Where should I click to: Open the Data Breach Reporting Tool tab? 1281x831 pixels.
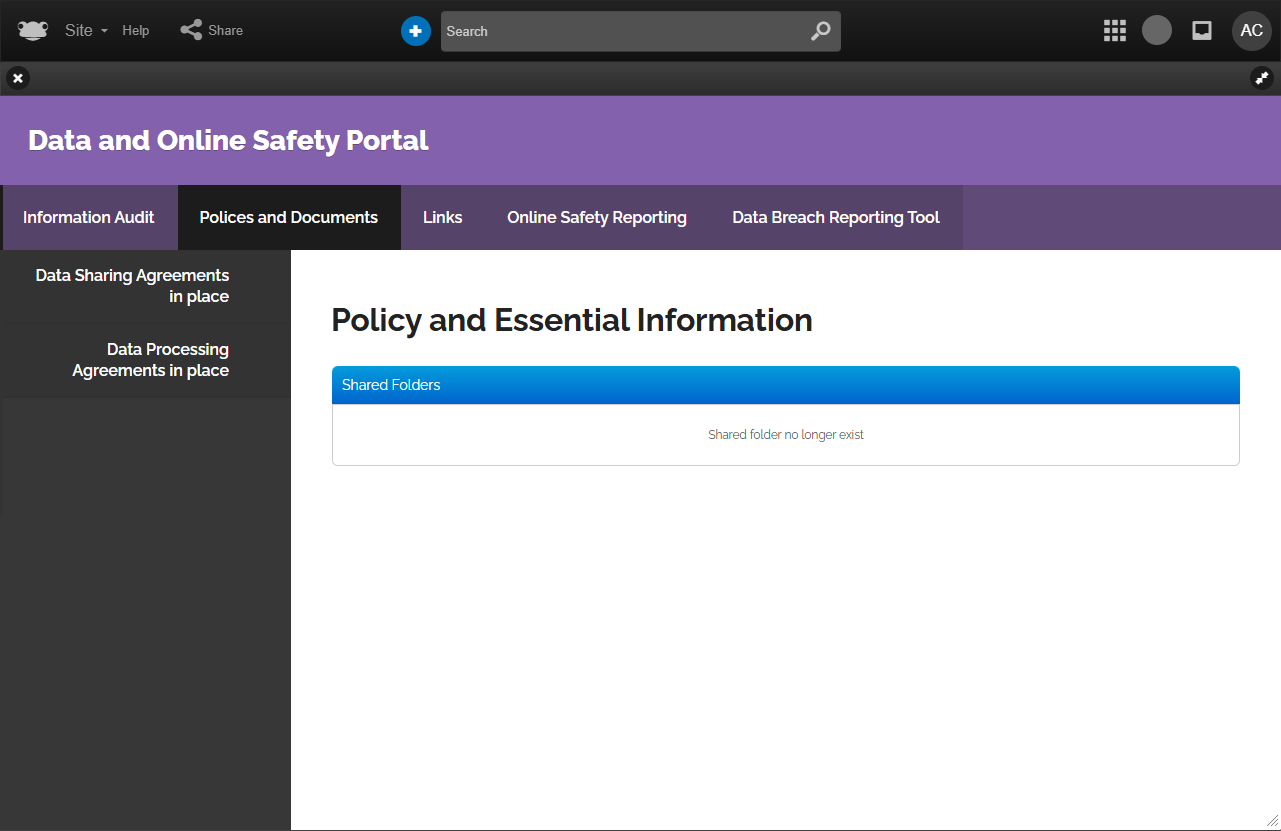point(836,217)
